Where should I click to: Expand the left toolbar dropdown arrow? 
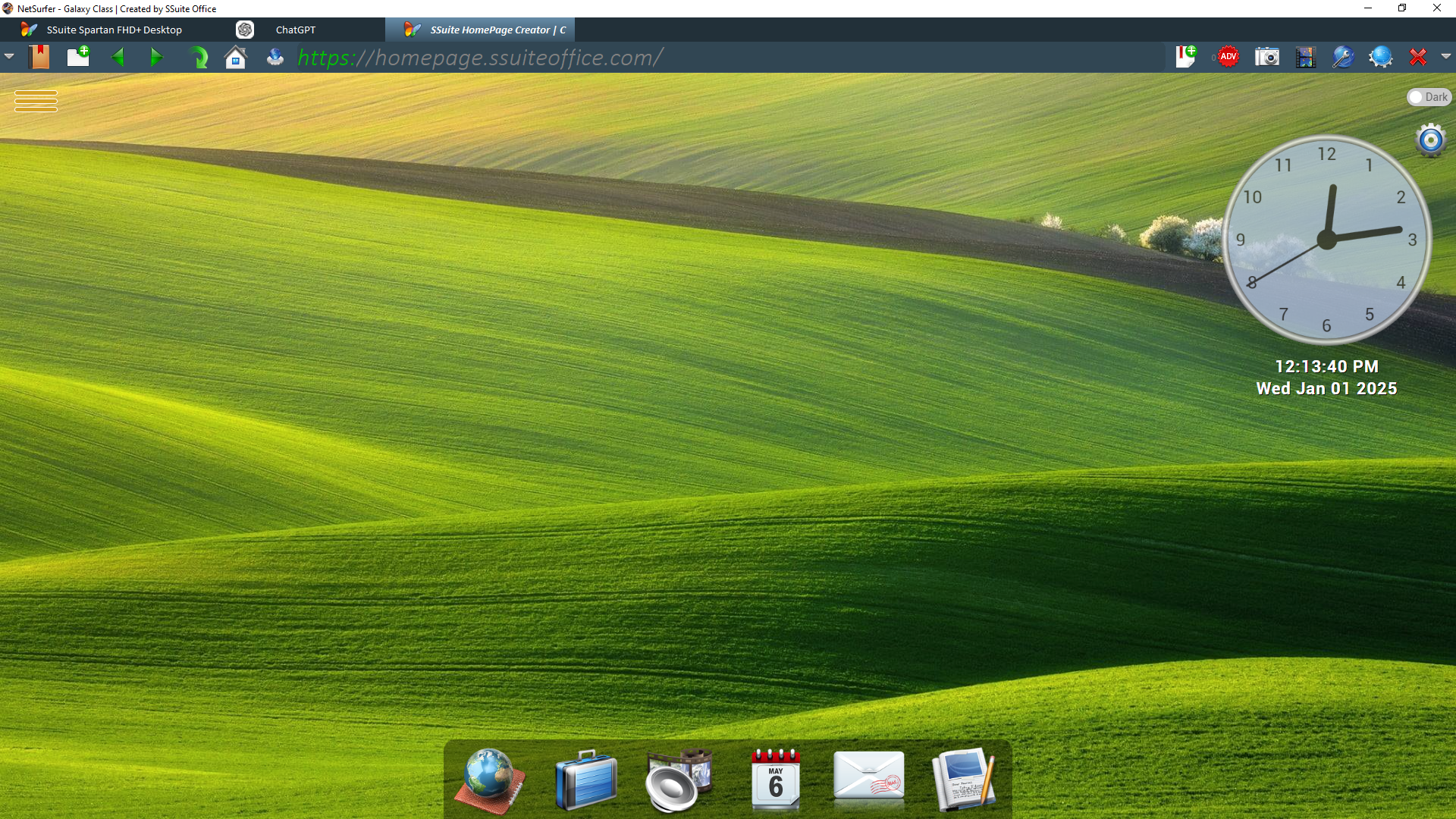tap(9, 56)
